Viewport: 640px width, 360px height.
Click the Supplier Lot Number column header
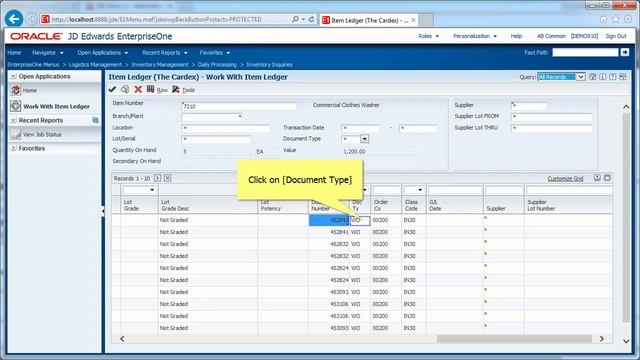click(x=541, y=205)
